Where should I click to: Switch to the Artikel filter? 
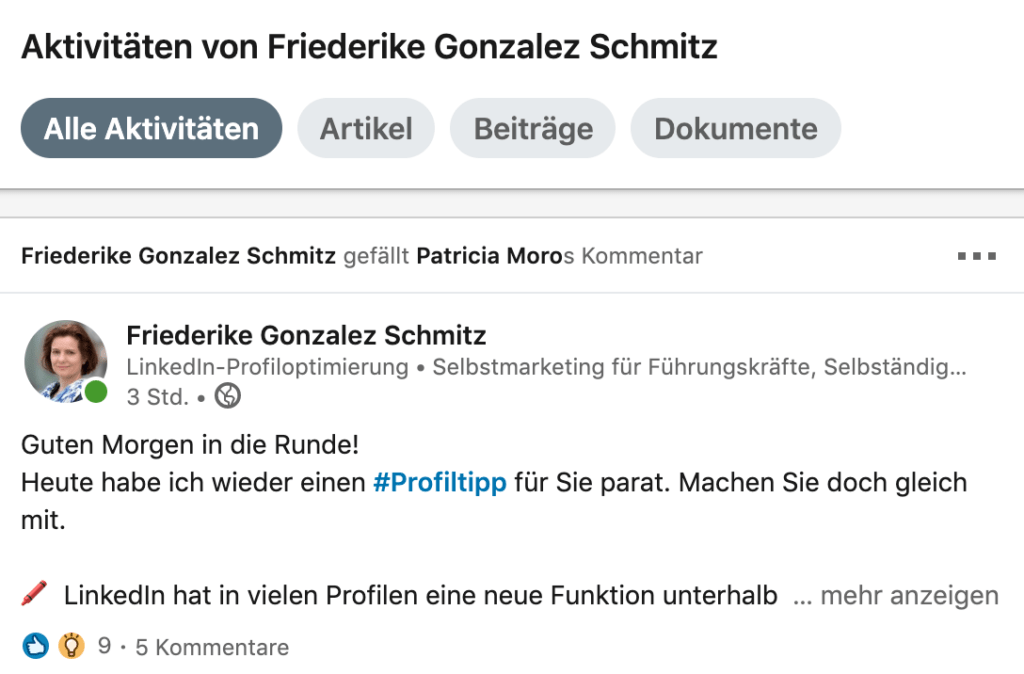(x=366, y=128)
